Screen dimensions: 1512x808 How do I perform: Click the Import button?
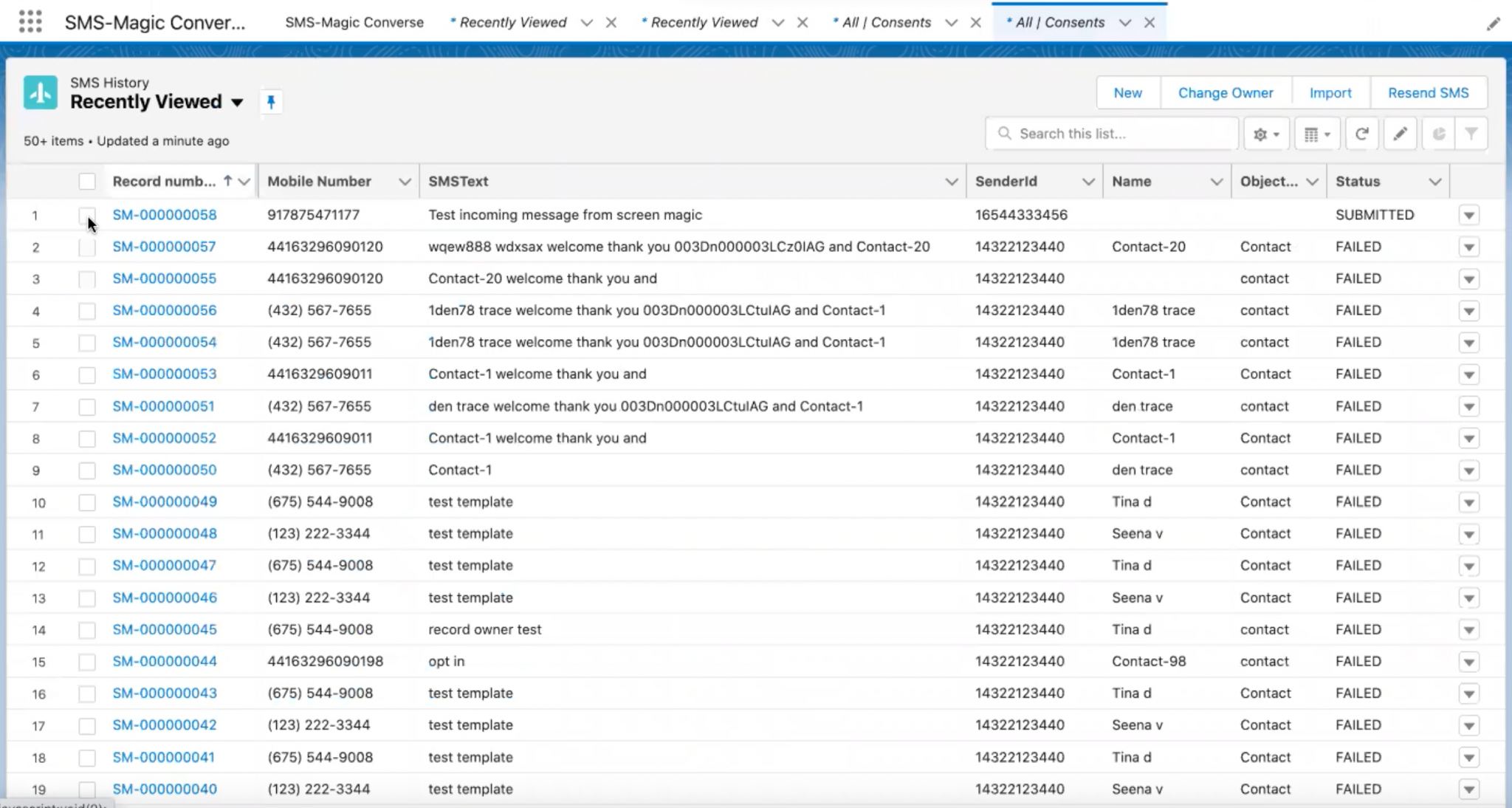pos(1330,93)
